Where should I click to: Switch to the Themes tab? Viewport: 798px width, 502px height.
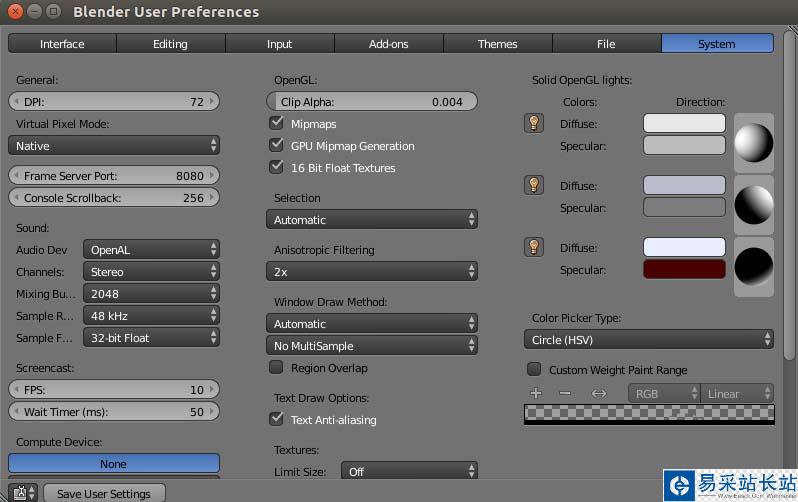tap(497, 44)
